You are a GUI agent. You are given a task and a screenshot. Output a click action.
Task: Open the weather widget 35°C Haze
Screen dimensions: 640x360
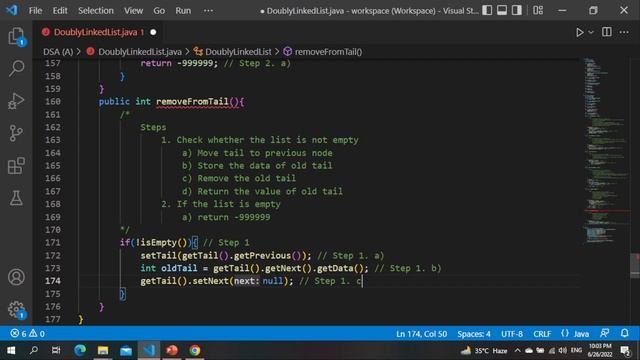tap(484, 351)
